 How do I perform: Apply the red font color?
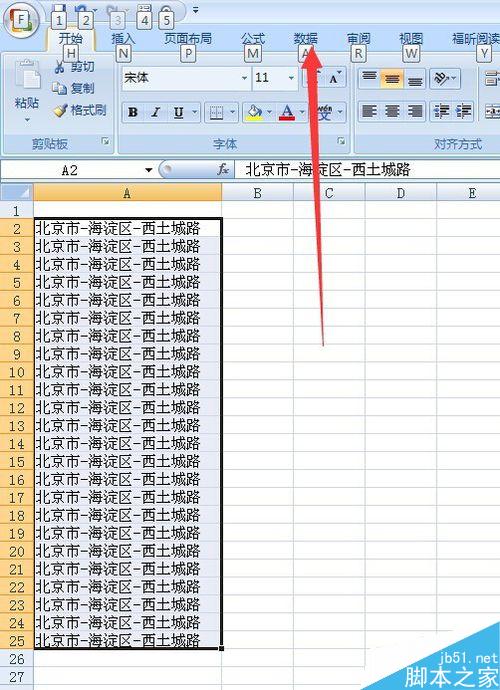[x=287, y=113]
